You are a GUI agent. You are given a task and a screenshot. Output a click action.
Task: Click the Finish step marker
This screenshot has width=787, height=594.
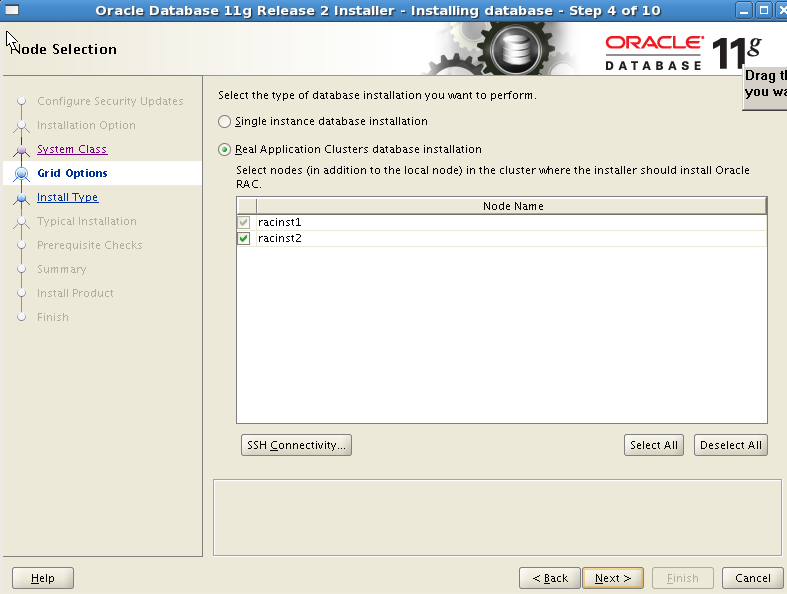[21, 317]
